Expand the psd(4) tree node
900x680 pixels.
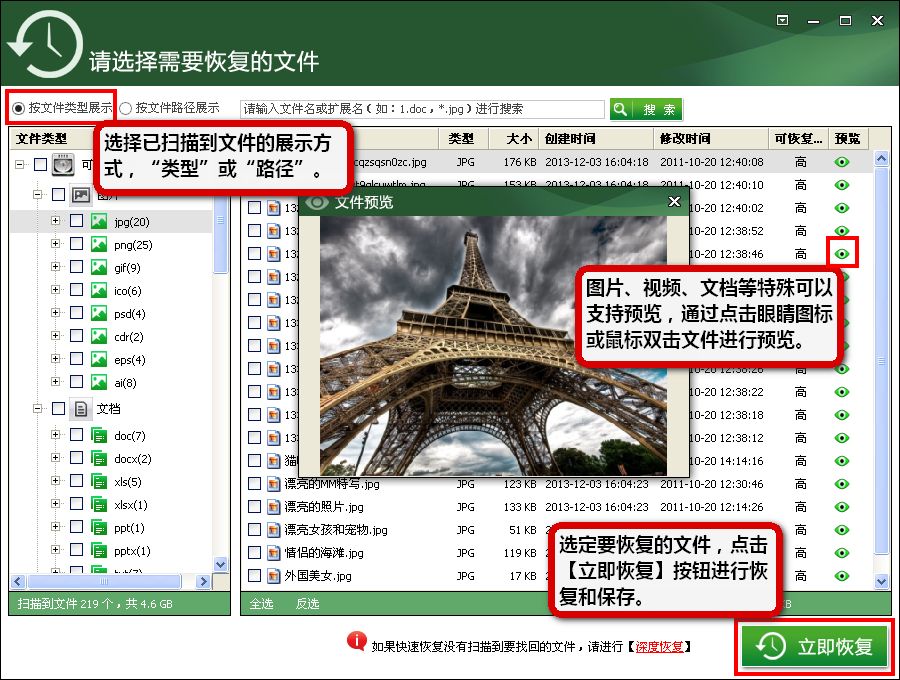pyautogui.click(x=56, y=313)
